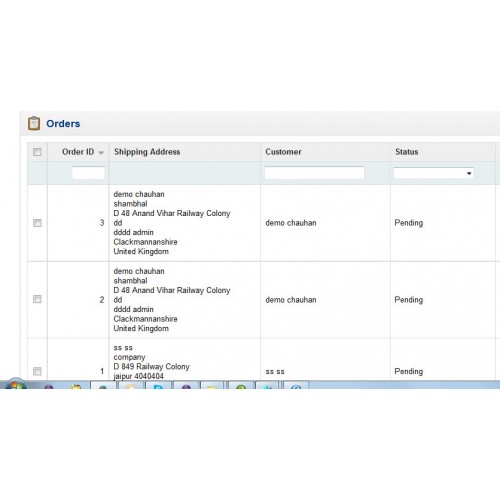The height and width of the screenshot is (500, 500).
Task: Click the Orders clipboard icon
Action: tap(34, 123)
